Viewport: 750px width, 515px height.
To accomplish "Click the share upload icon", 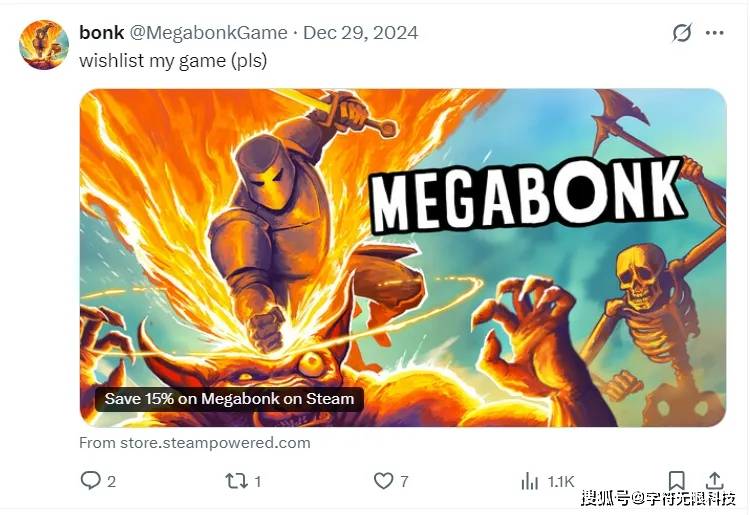I will coord(714,481).
